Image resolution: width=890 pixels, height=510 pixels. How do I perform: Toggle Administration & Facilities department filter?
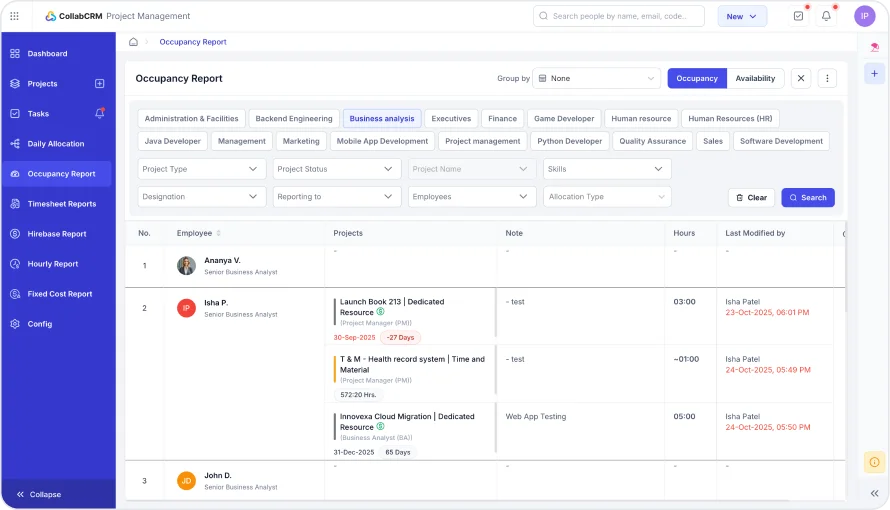click(191, 119)
